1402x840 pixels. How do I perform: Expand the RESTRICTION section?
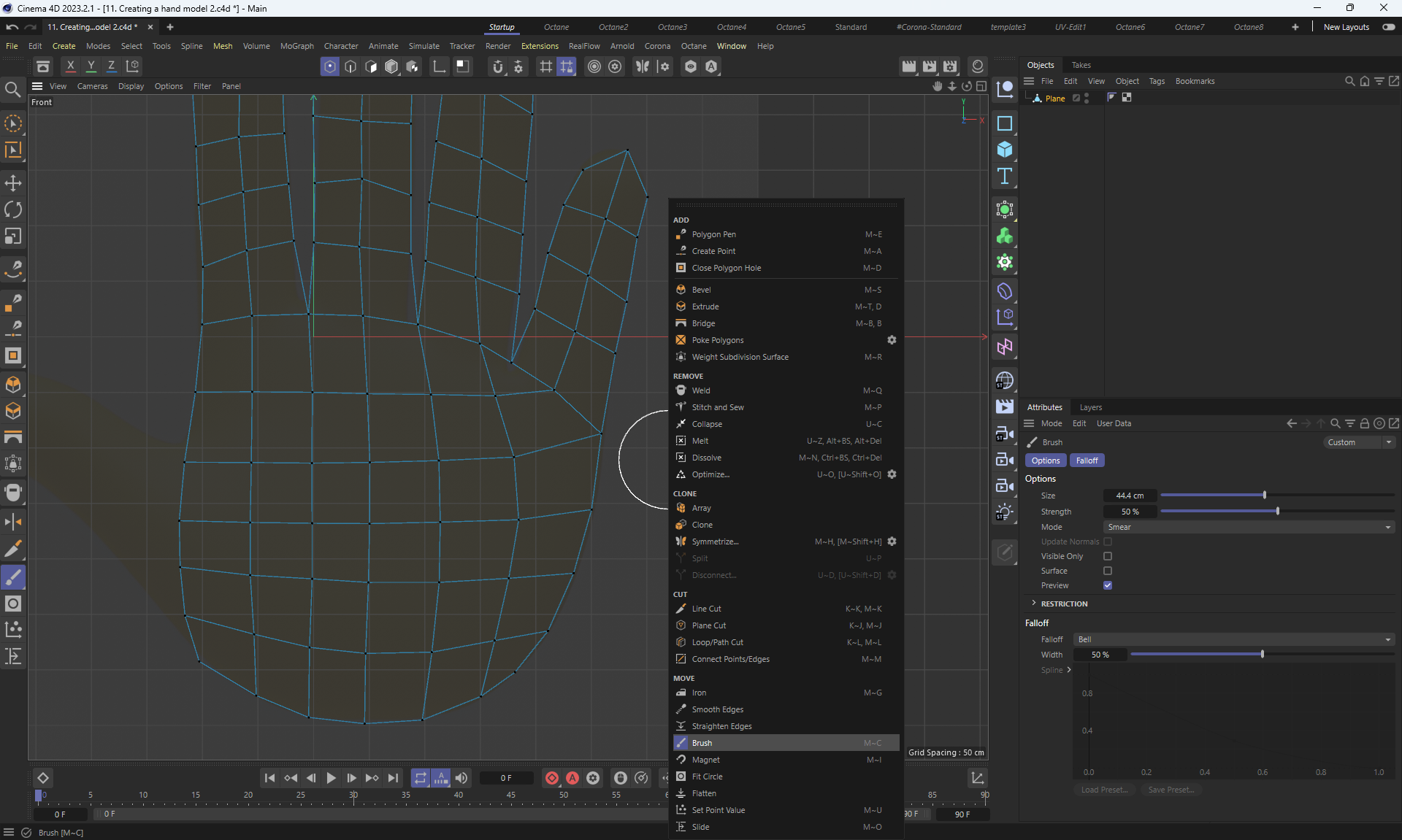click(1034, 604)
